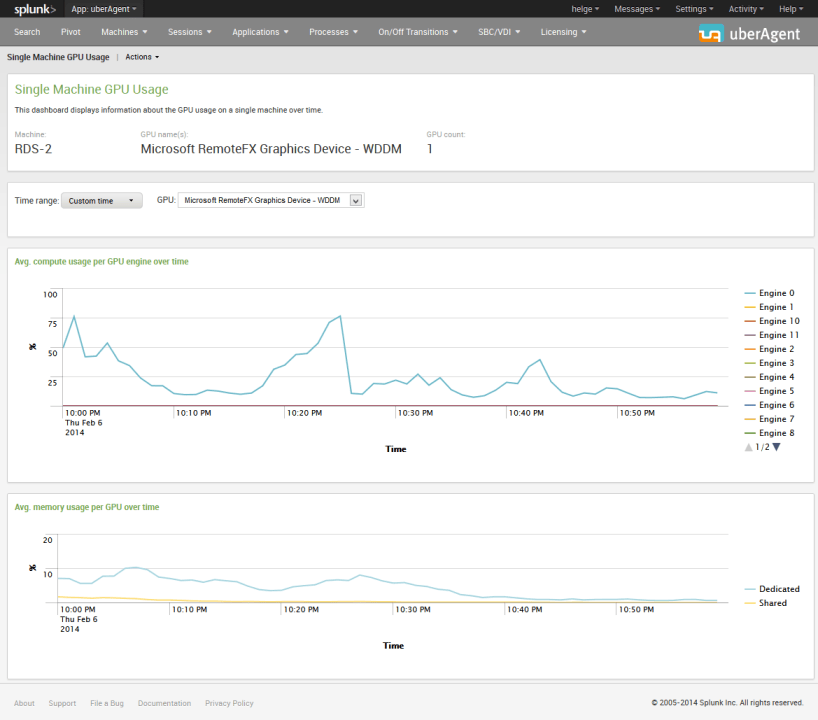Image resolution: width=818 pixels, height=720 pixels.
Task: Go to next legend page arrow
Action: coord(776,447)
